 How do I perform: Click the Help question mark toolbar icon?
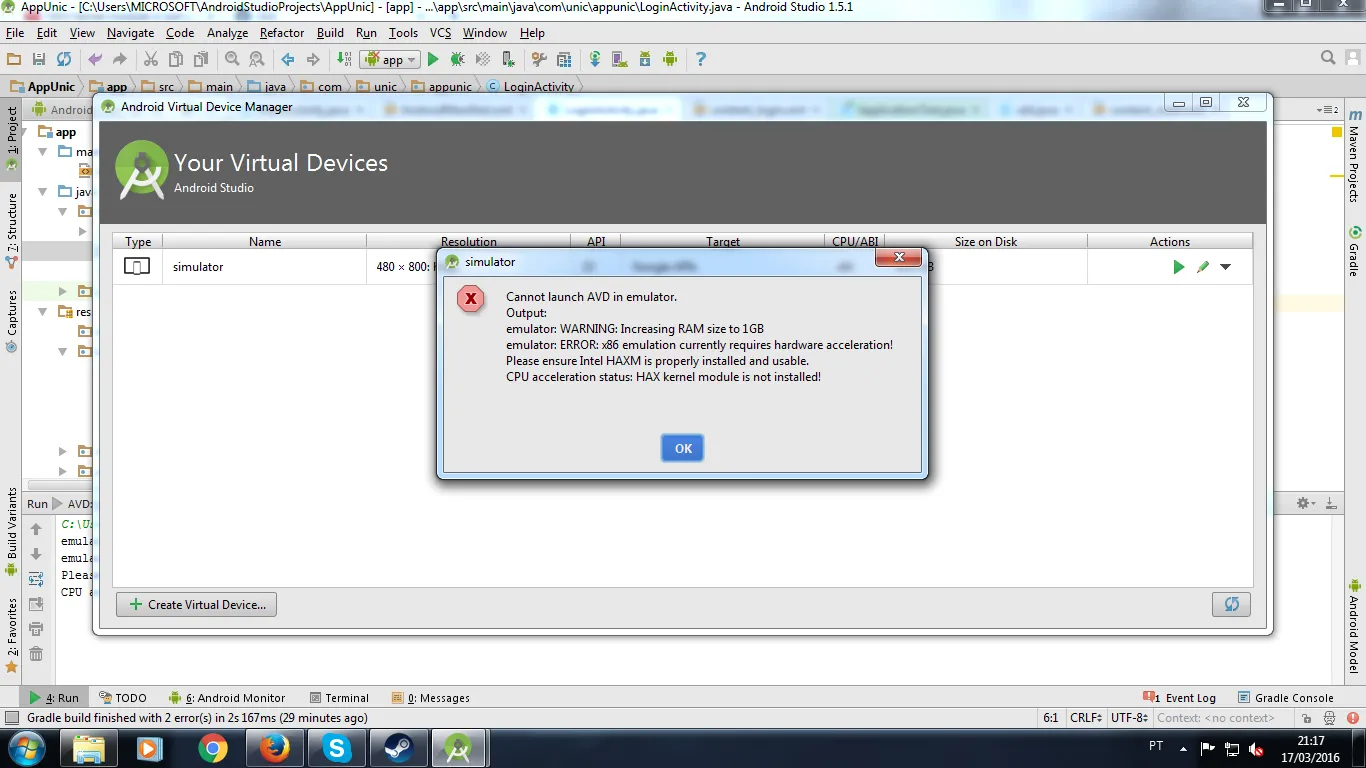click(x=700, y=60)
